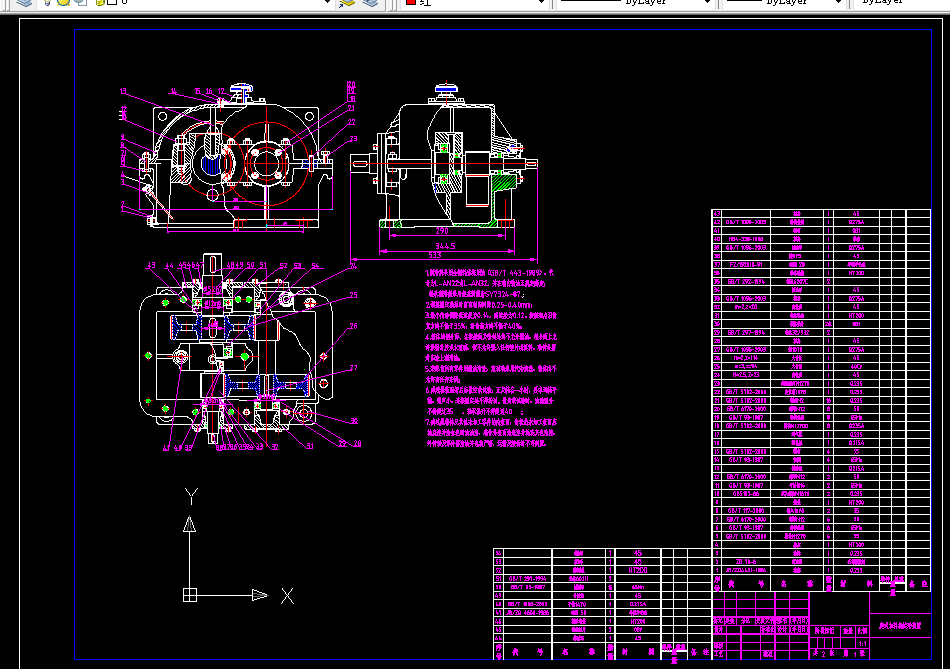Open the Layer Properties Manager icon

[24, 2]
